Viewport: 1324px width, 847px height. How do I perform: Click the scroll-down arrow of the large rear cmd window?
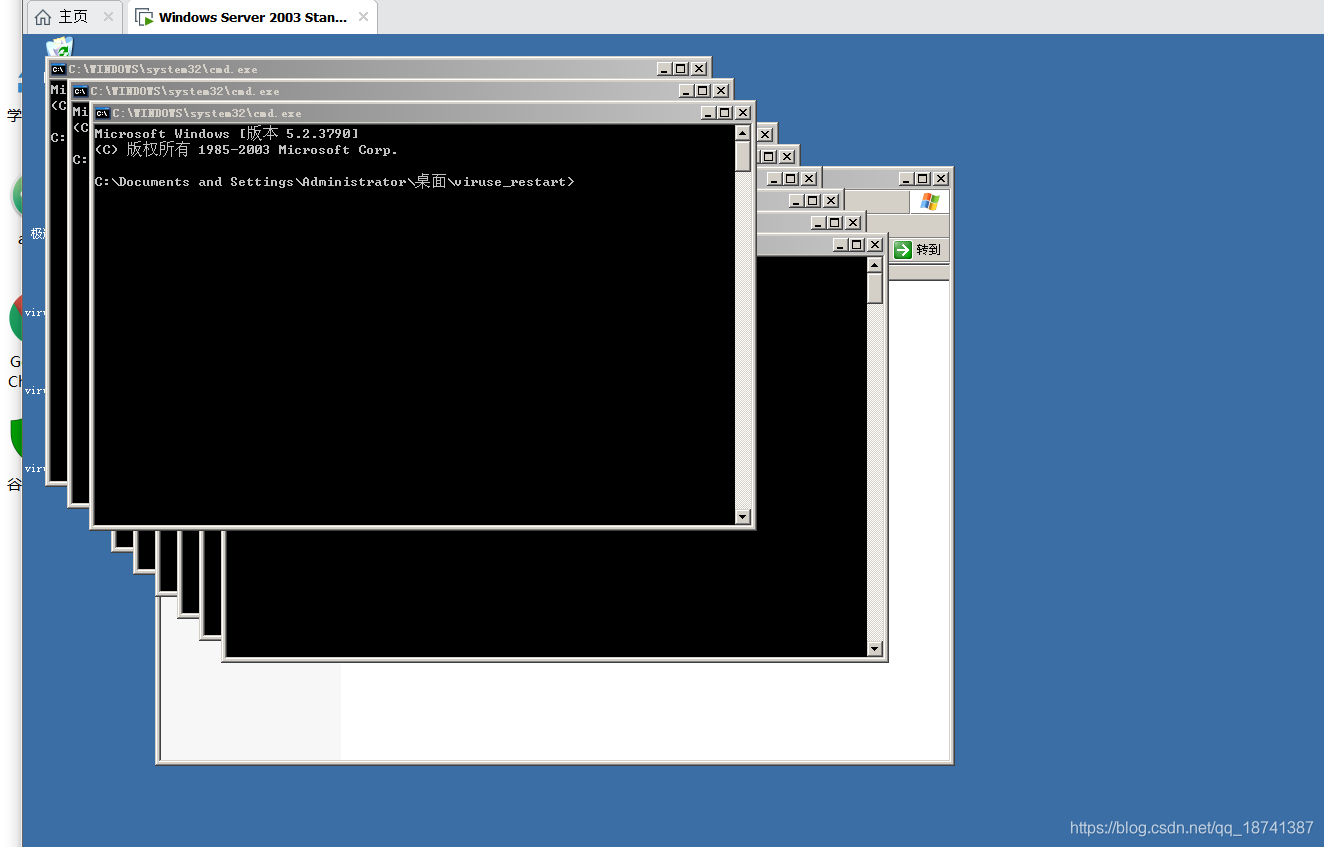tap(875, 649)
